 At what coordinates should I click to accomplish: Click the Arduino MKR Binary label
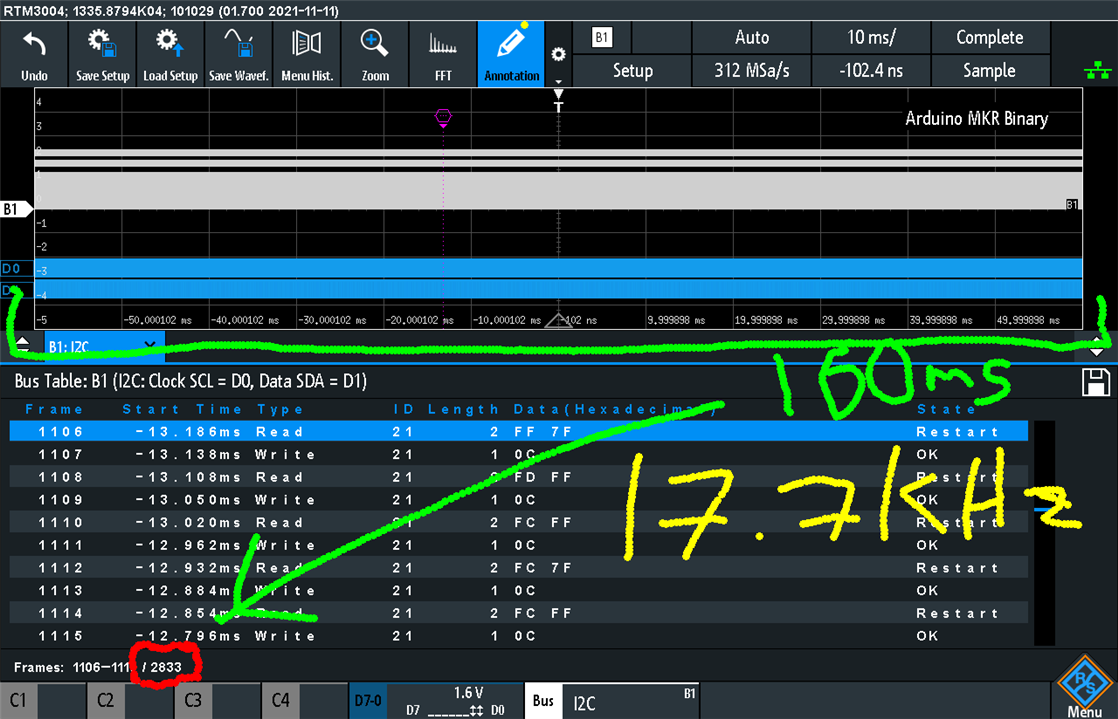[976, 118]
